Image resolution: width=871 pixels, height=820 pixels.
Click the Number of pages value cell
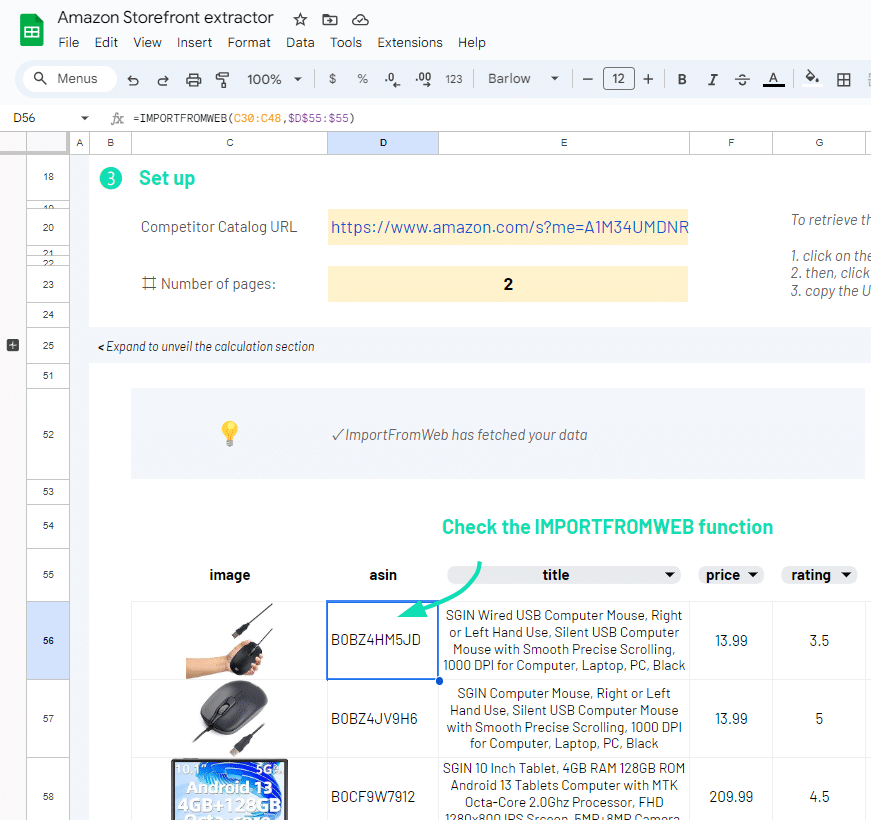tap(508, 284)
